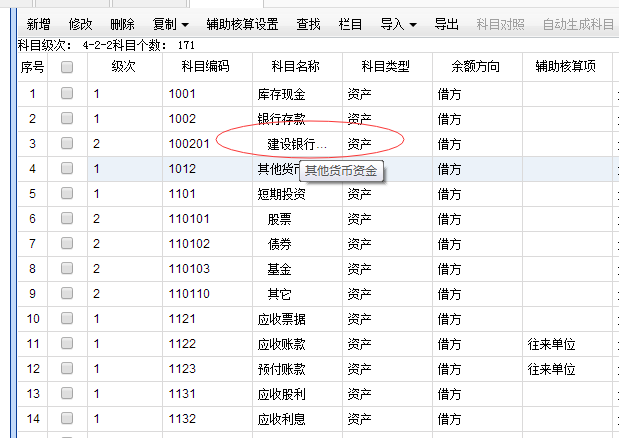This screenshot has height=438, width=619.
Task: Open 辅助核算设置 settings
Action: click(242, 23)
